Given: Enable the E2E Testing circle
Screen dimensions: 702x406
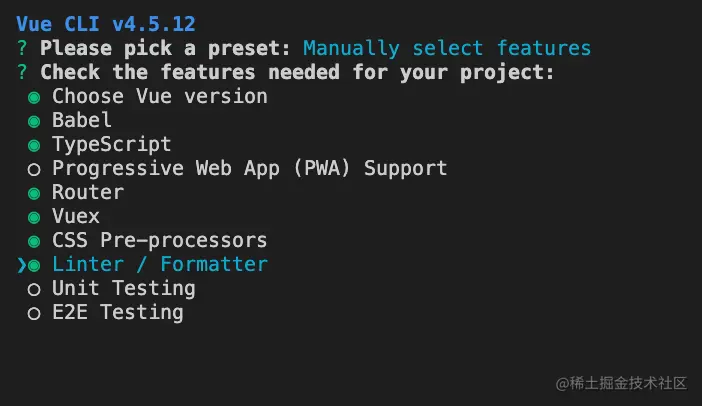Looking at the screenshot, I should pyautogui.click(x=34, y=313).
